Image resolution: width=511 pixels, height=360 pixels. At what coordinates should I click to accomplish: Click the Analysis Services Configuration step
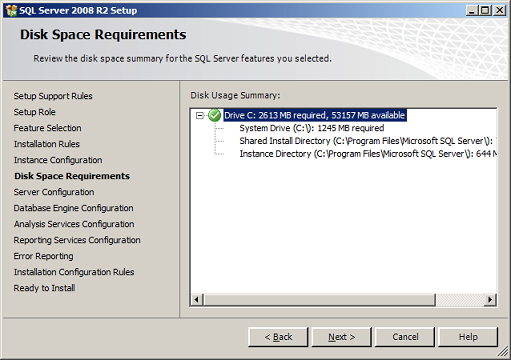tap(74, 224)
